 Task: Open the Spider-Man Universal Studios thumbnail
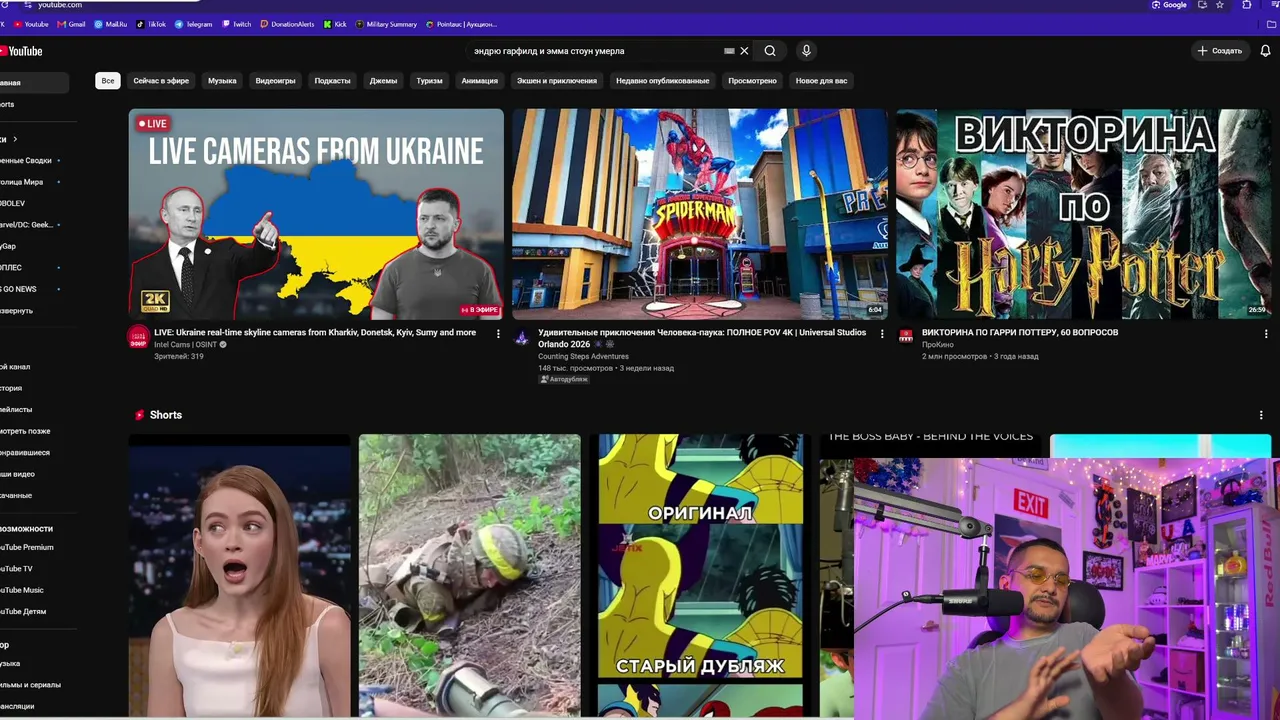click(x=700, y=214)
